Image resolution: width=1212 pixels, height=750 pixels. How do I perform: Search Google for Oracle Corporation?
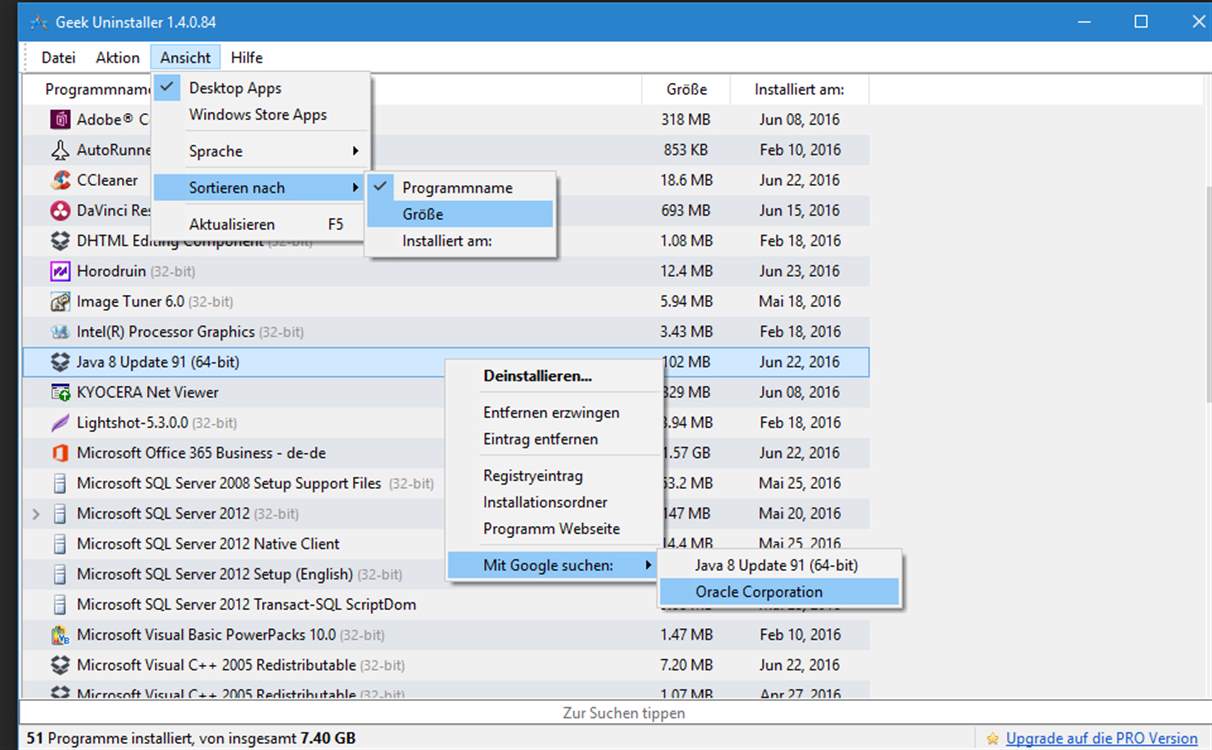[x=779, y=592]
